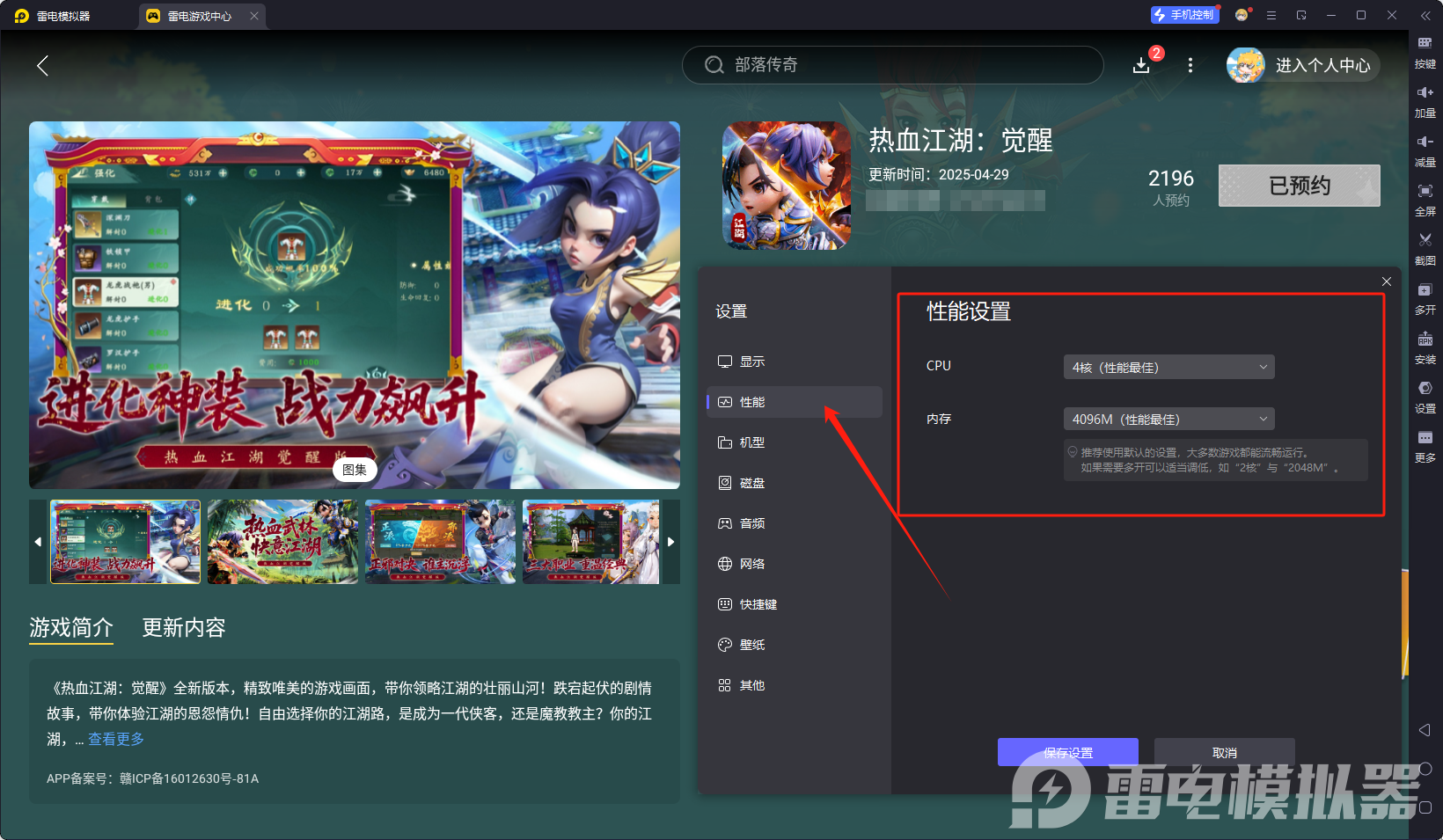1443x840 pixels.
Task: Focus the 部落传奇 search field
Action: pos(893,65)
